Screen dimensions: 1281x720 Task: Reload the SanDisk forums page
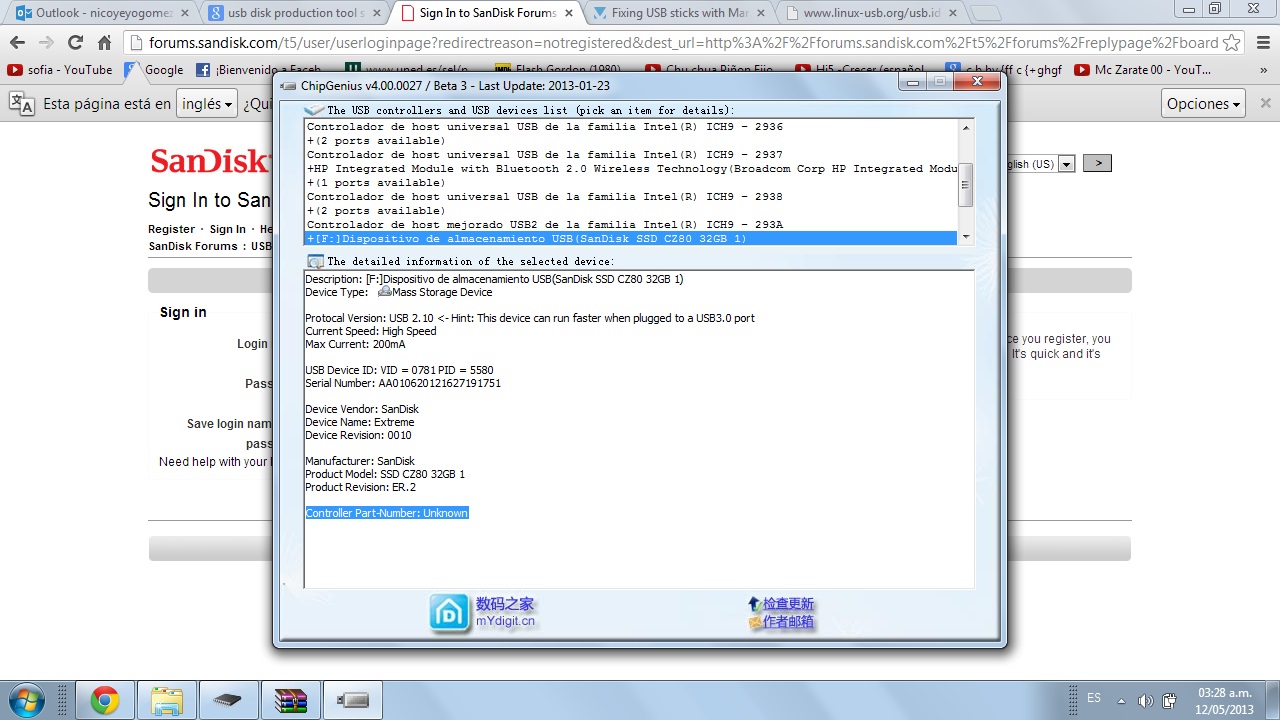75,43
